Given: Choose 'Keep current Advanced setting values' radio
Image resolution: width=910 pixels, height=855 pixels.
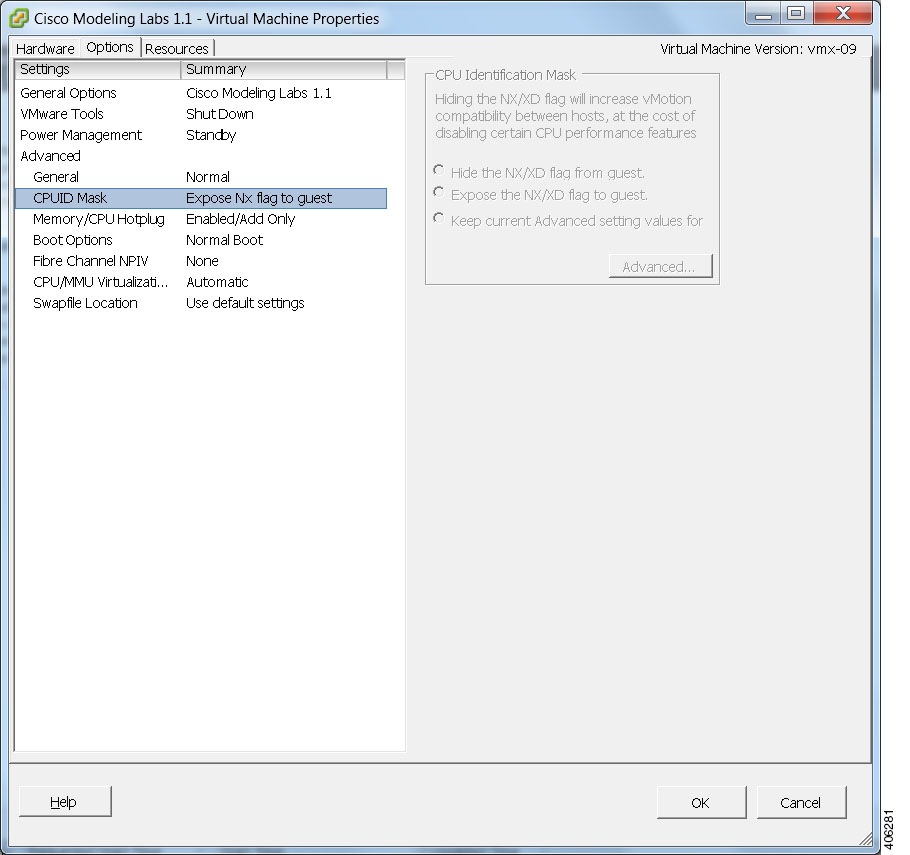Looking at the screenshot, I should point(439,218).
